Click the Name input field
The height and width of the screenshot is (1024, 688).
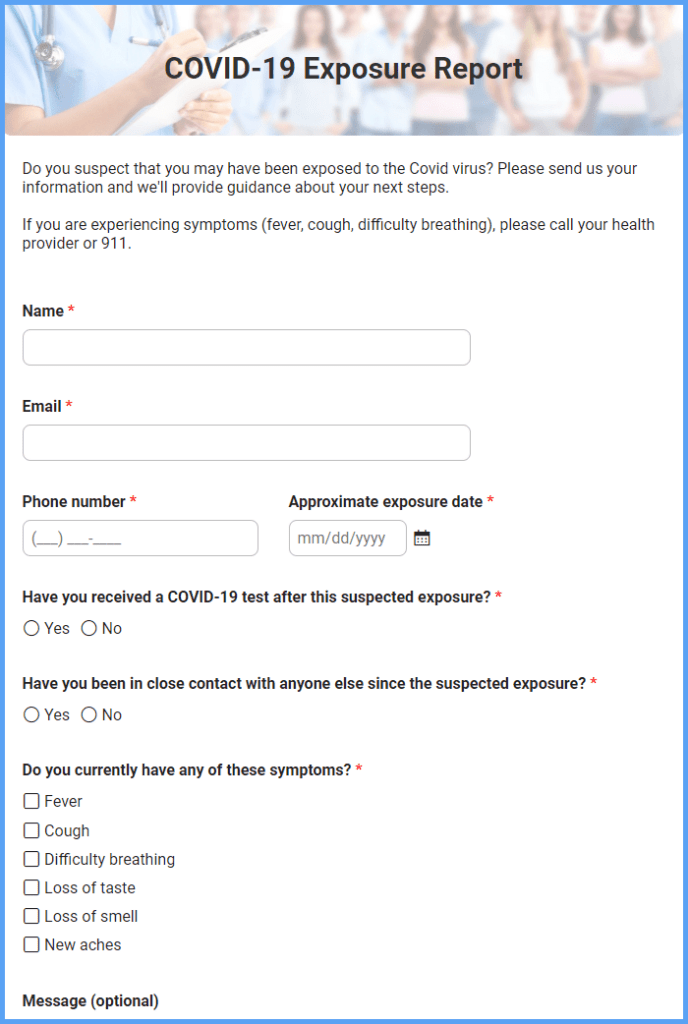[246, 347]
